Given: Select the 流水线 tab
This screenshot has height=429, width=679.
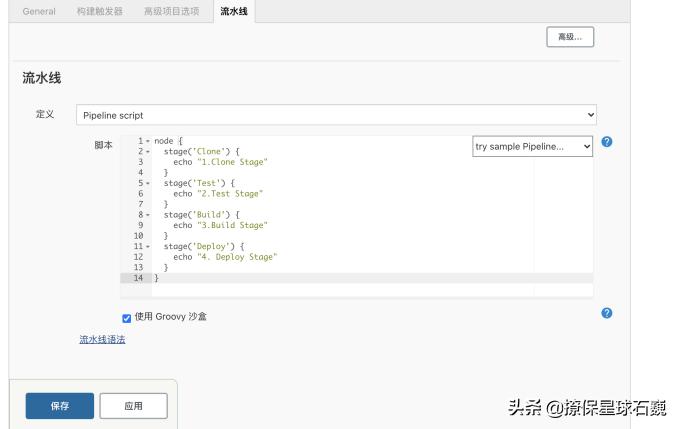Looking at the screenshot, I should pyautogui.click(x=234, y=11).
